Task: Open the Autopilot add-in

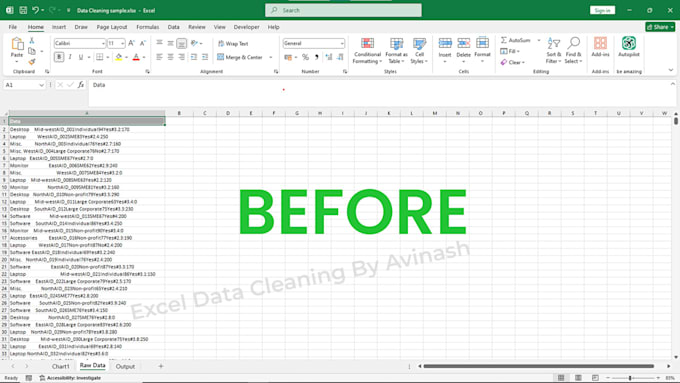Action: coord(629,47)
